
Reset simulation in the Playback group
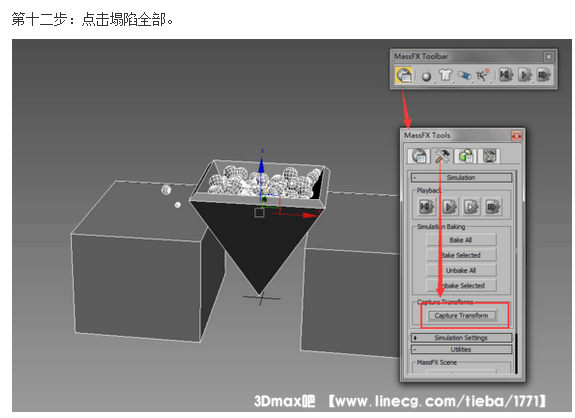click(x=427, y=207)
